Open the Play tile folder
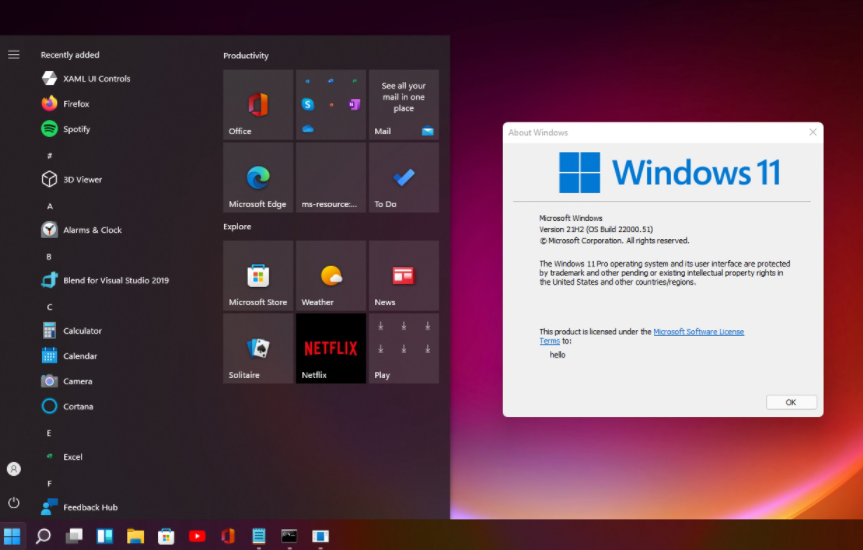863x550 pixels. [403, 348]
